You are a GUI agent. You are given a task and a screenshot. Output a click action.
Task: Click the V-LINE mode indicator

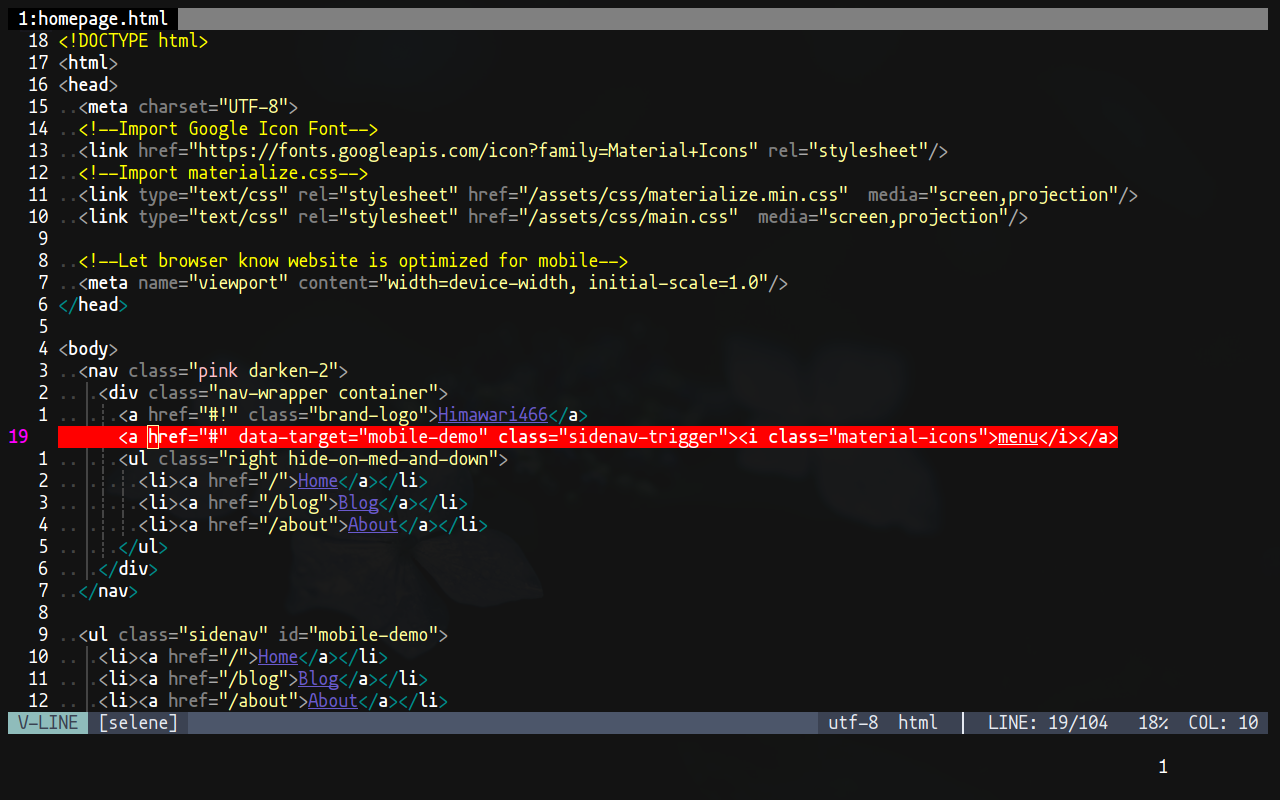(48, 723)
